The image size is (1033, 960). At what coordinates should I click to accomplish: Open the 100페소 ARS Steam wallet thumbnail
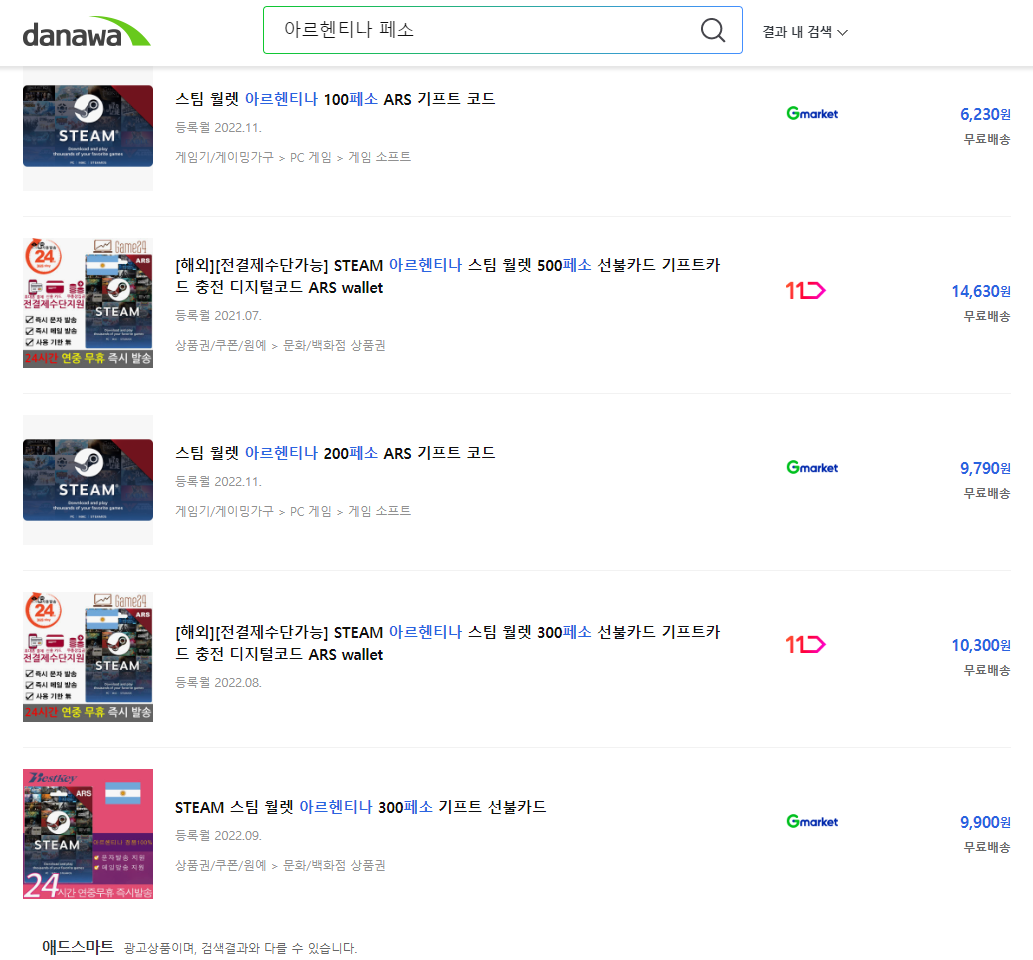tap(88, 126)
